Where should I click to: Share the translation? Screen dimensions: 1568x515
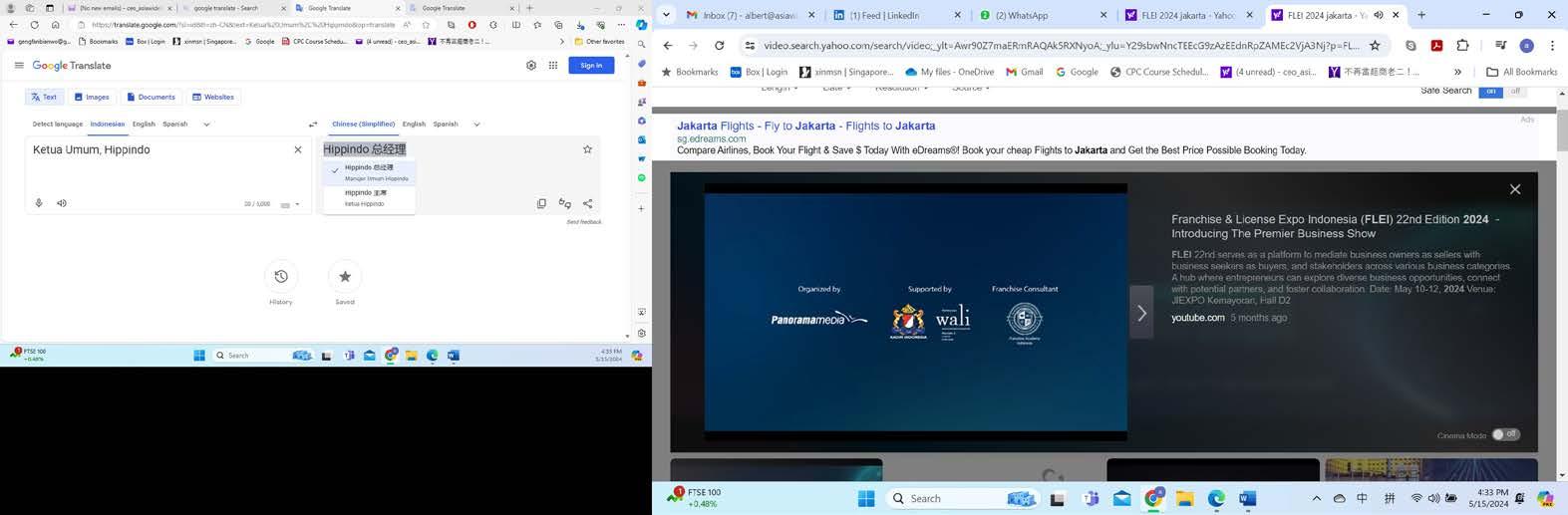coord(587,203)
